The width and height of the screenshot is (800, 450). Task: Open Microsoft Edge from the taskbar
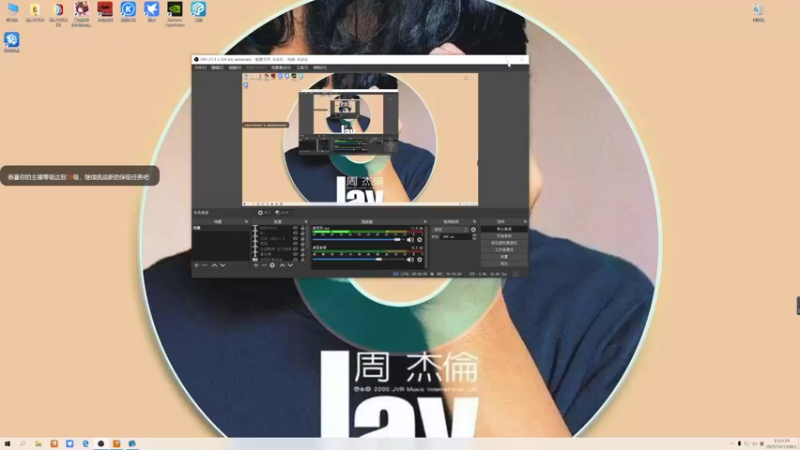[x=85, y=444]
